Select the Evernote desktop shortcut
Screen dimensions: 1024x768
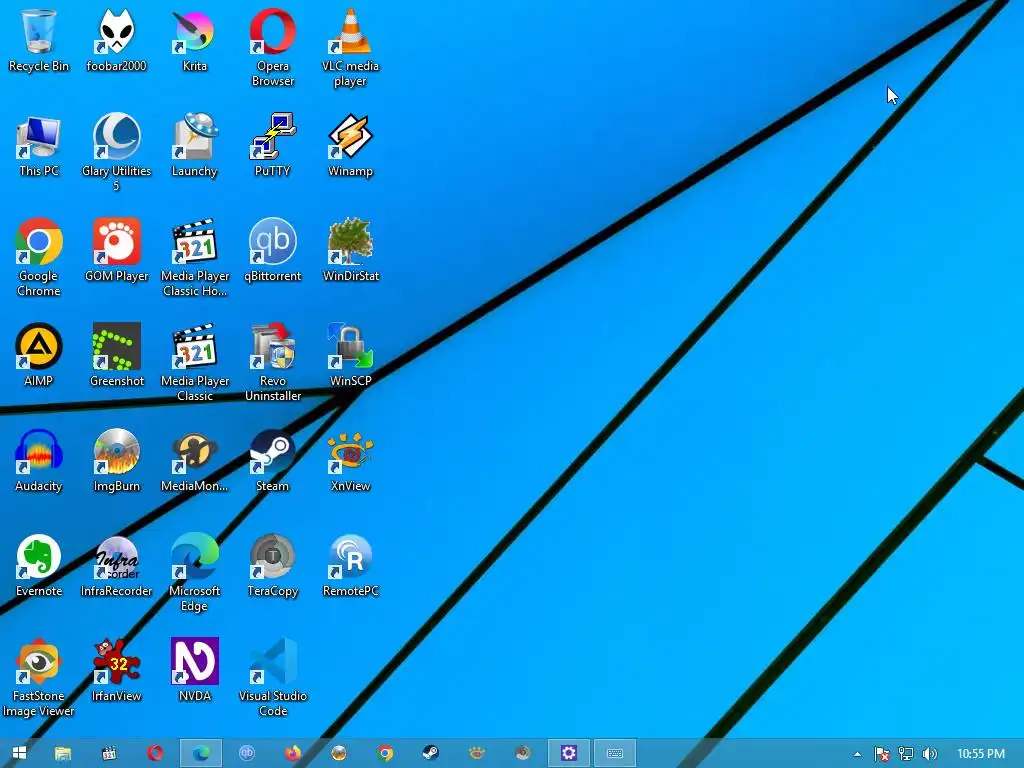(39, 566)
